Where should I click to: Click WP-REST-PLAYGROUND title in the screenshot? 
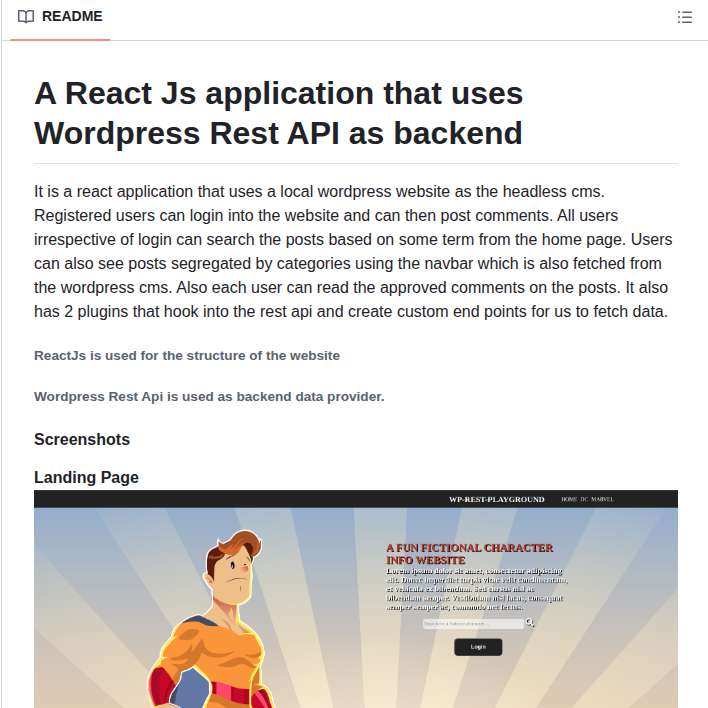point(497,499)
